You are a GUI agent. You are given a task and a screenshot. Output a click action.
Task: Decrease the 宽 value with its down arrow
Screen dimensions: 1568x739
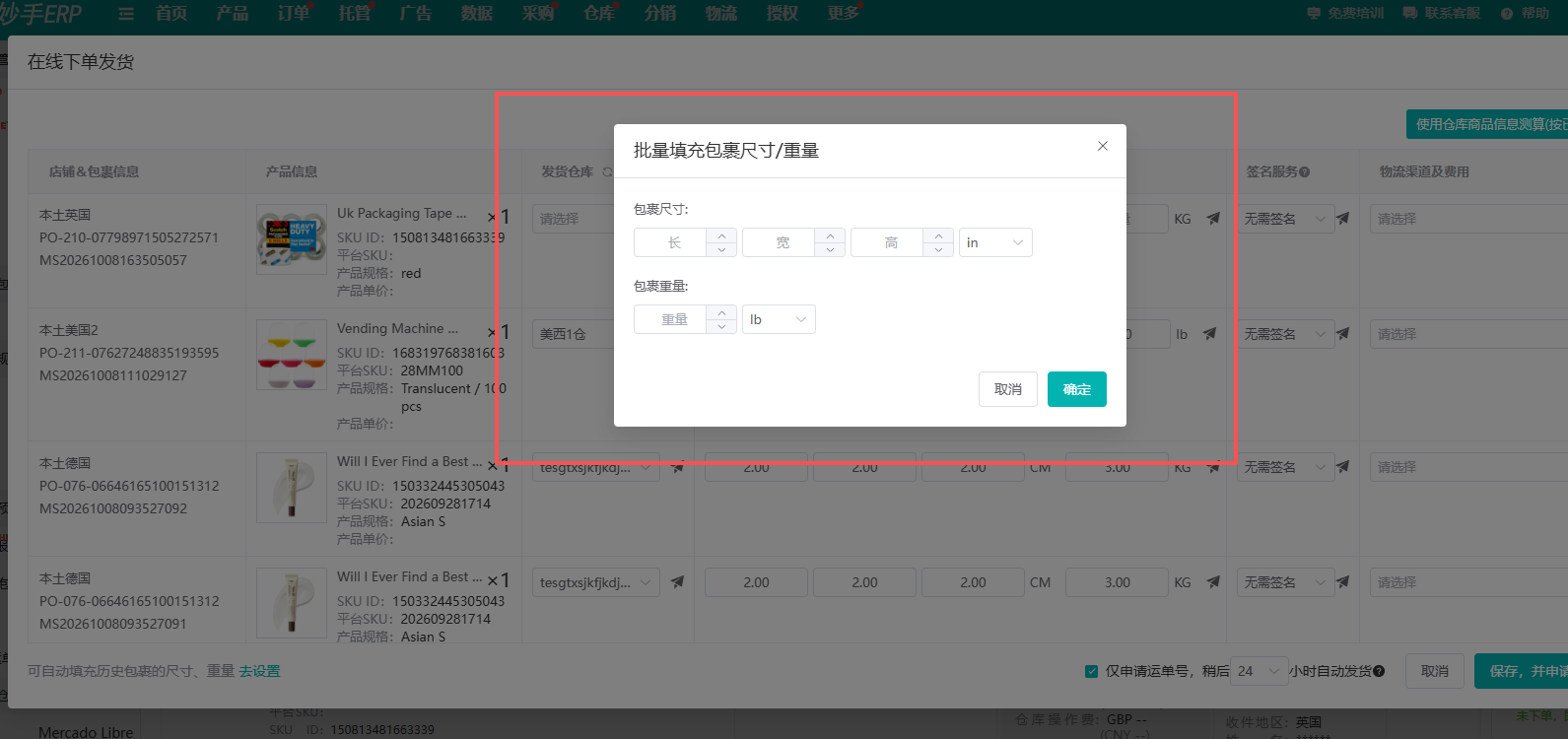click(x=830, y=249)
